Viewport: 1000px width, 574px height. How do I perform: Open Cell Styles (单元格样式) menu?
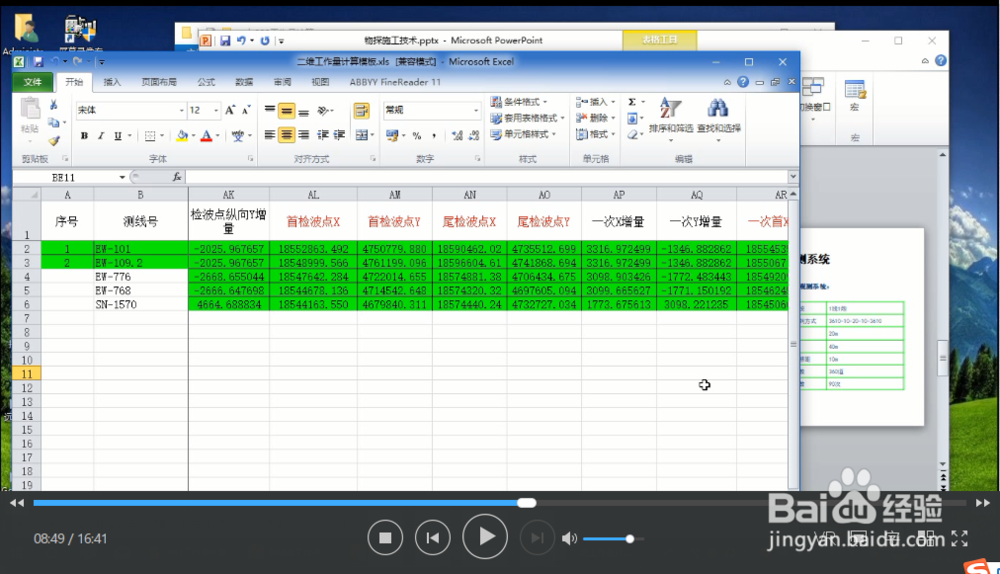coord(523,134)
